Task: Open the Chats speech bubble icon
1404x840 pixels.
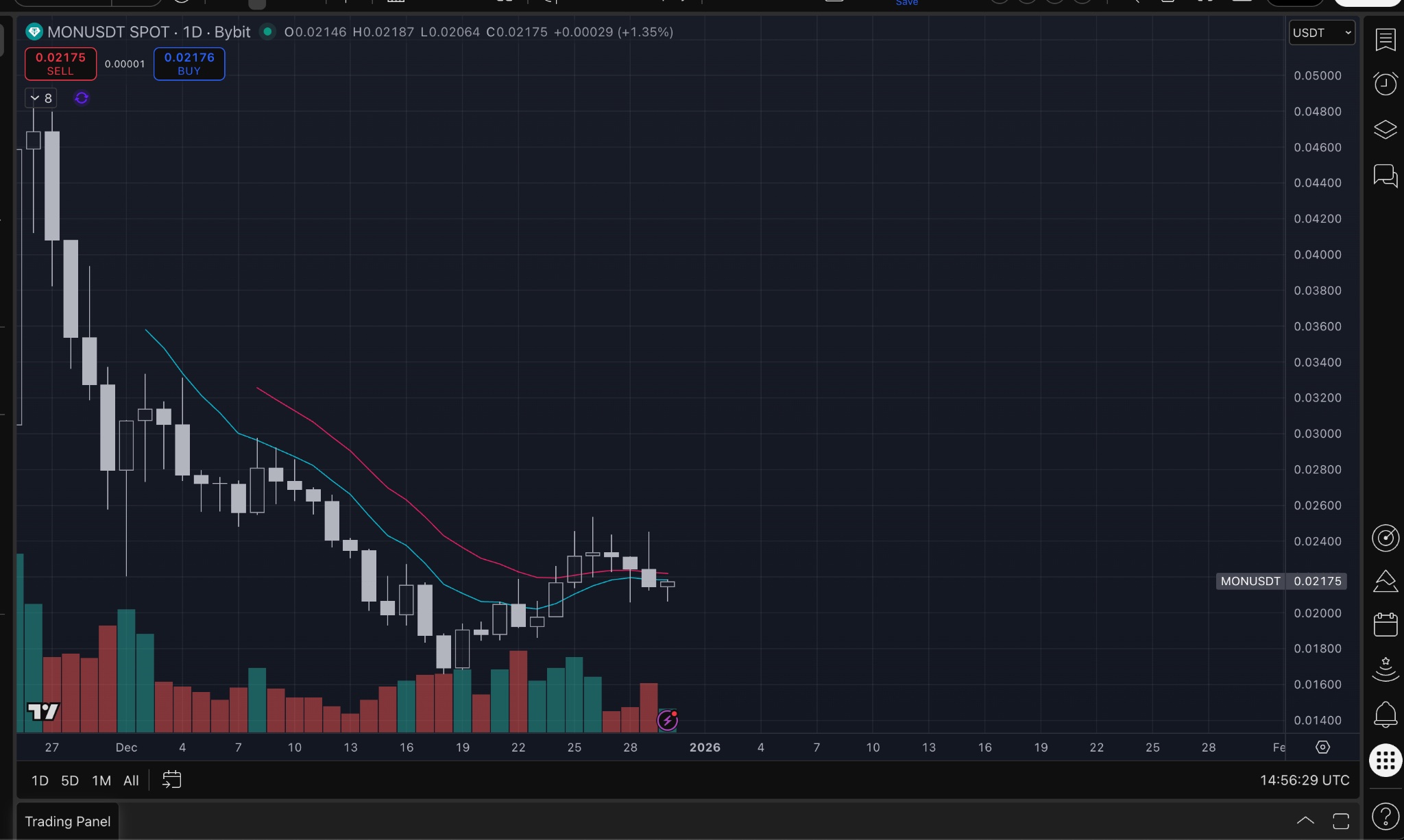Action: (x=1385, y=175)
